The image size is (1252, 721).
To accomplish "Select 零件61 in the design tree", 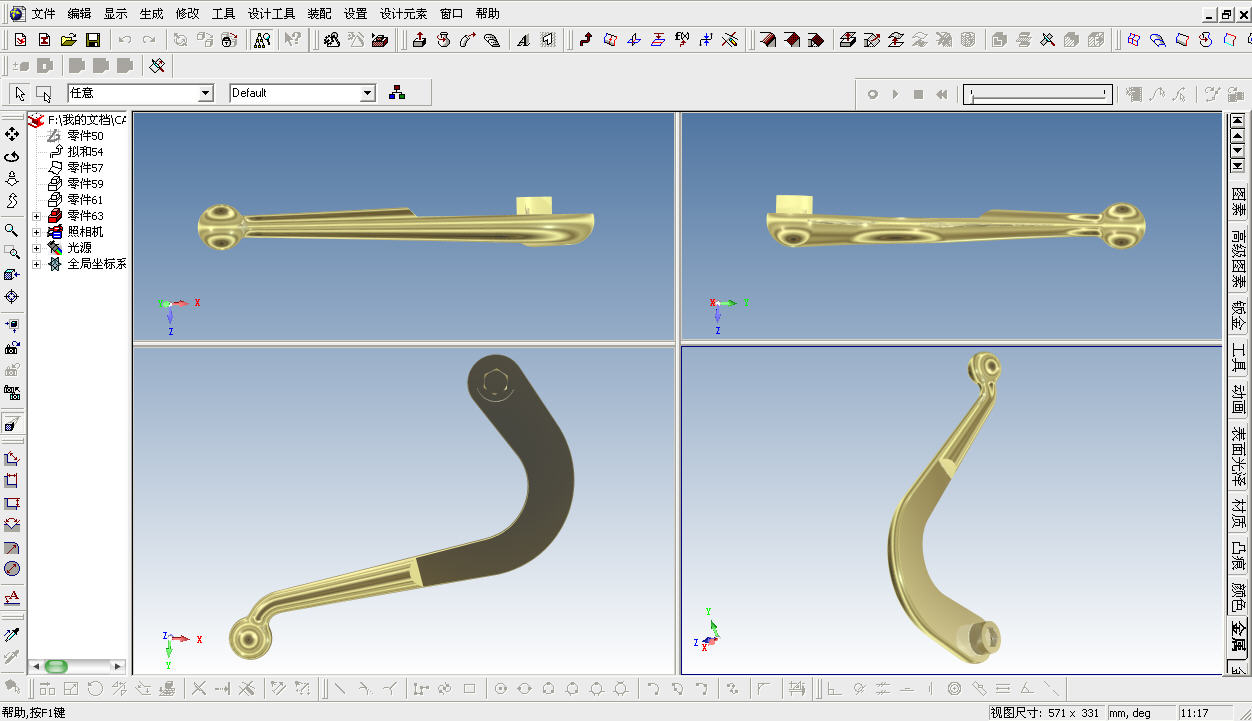I will [x=85, y=200].
